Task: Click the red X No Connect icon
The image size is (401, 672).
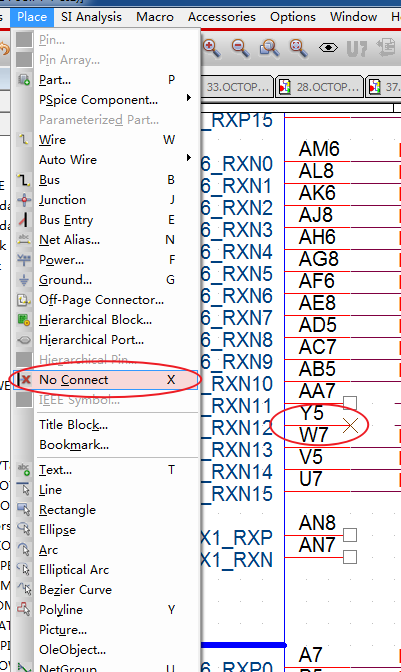Action: pyautogui.click(x=25, y=380)
